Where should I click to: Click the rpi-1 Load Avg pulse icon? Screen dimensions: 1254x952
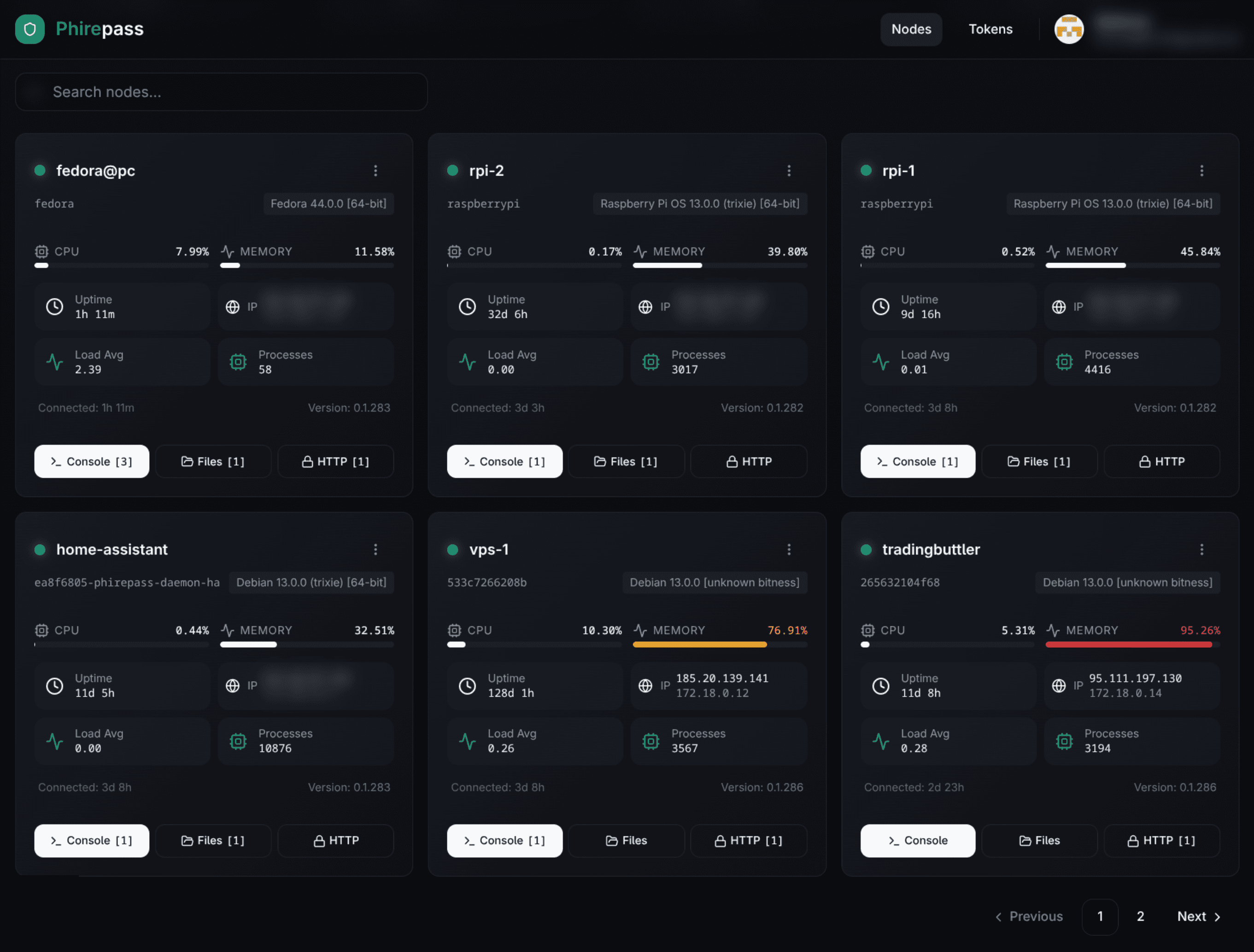[880, 362]
